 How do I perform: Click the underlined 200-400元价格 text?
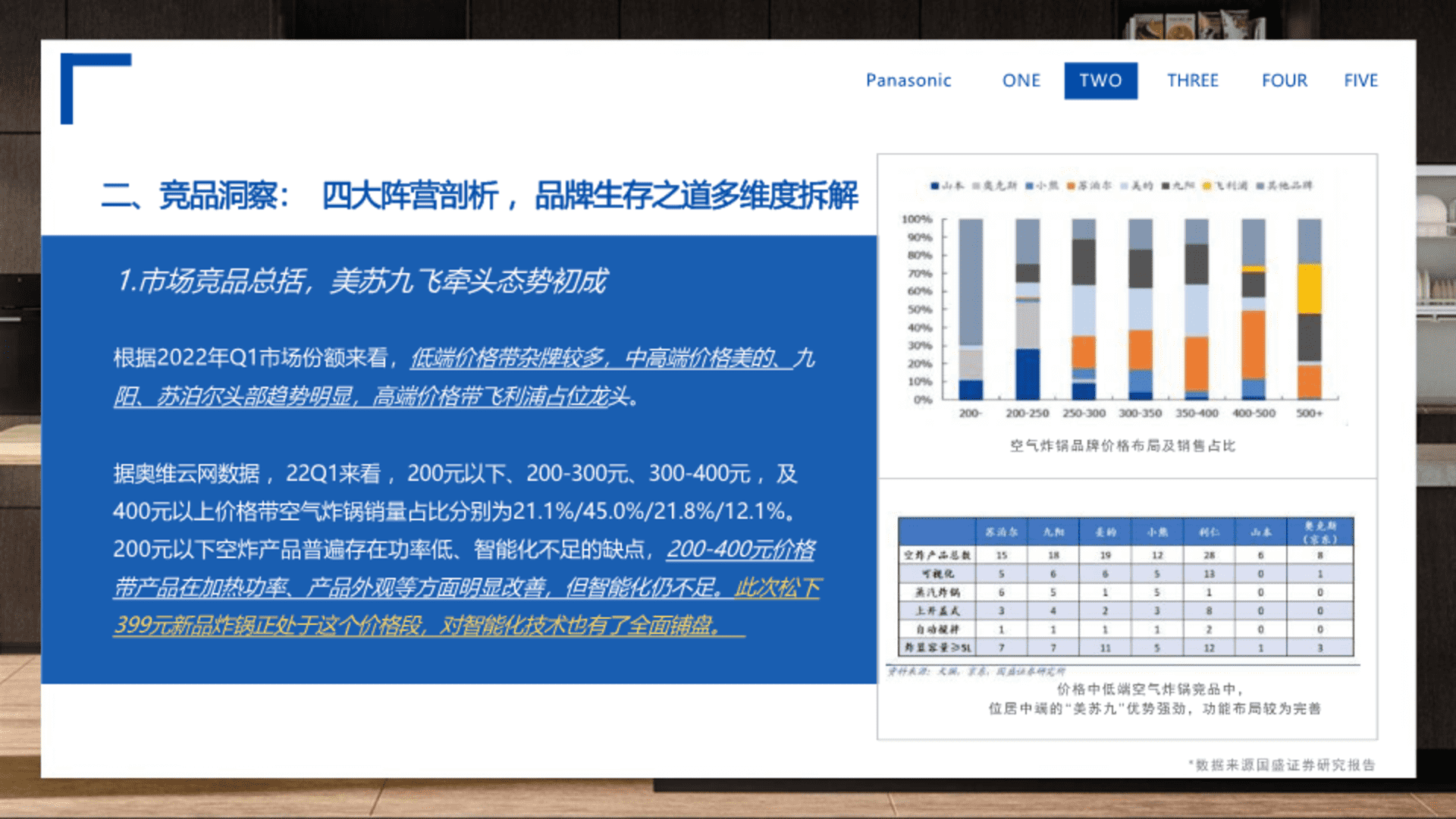(740, 549)
